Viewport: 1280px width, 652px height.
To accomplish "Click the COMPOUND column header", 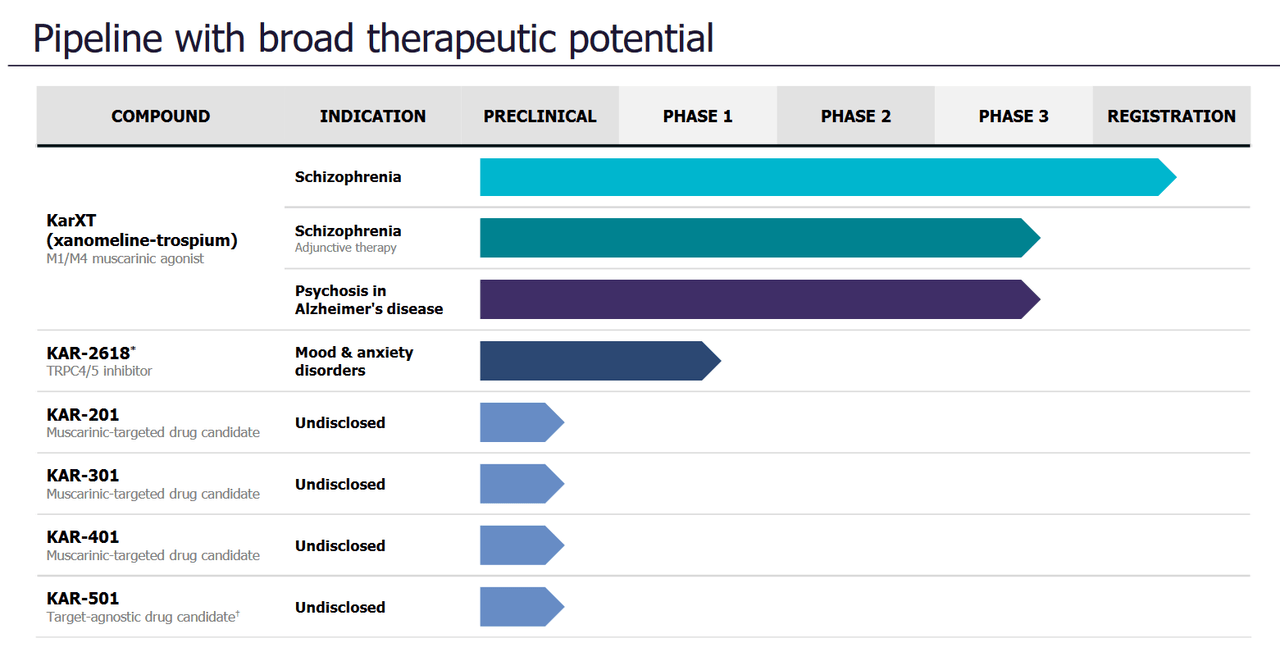I will (160, 116).
